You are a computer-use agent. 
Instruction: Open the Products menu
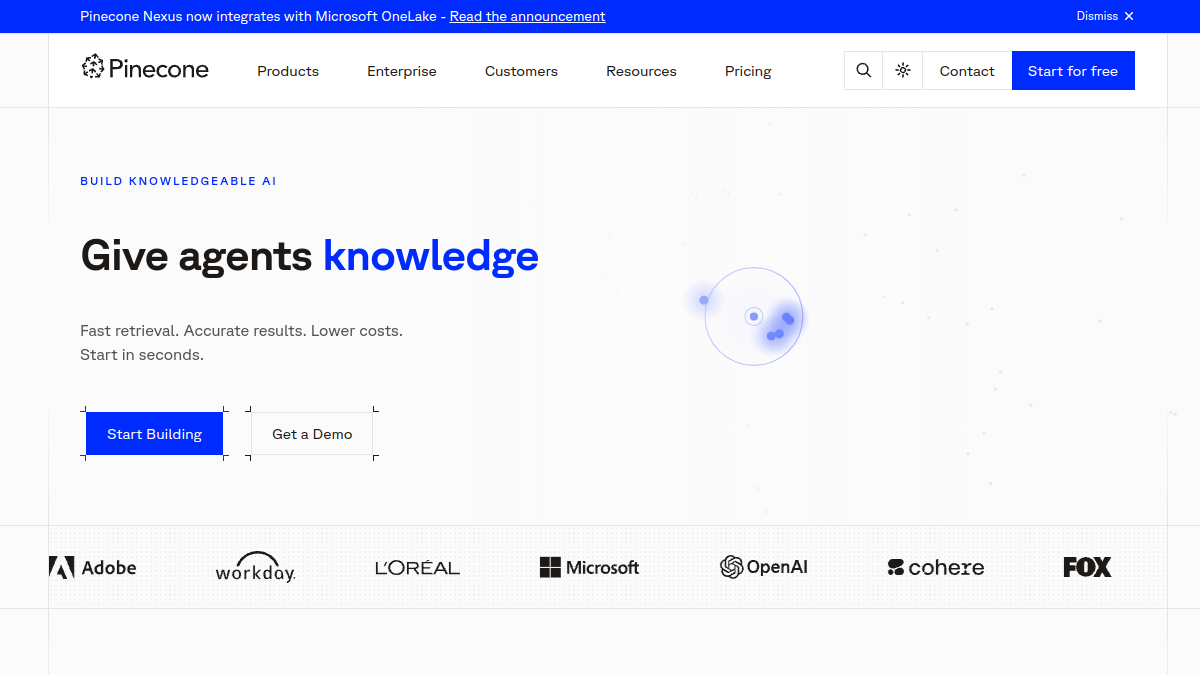(288, 71)
